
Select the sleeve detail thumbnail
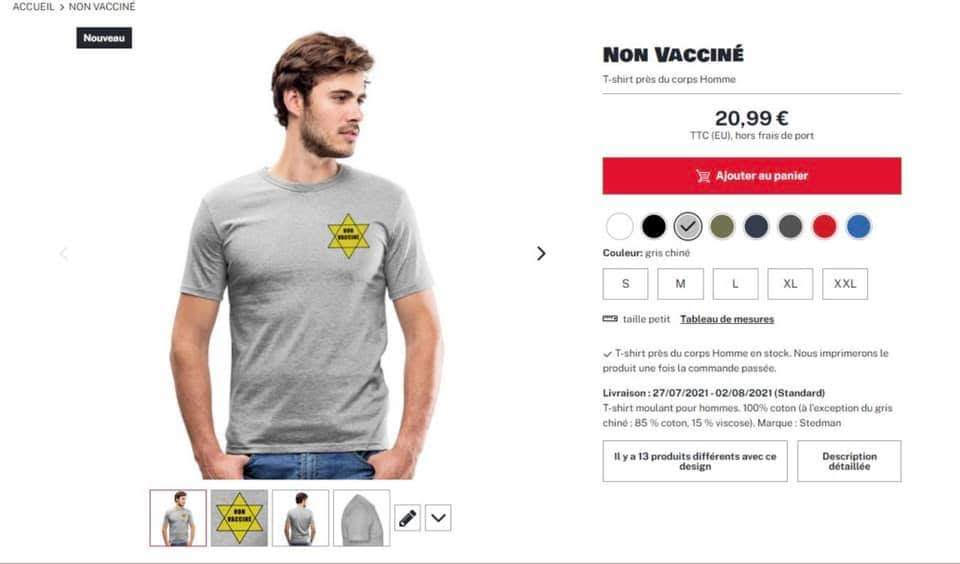click(361, 518)
